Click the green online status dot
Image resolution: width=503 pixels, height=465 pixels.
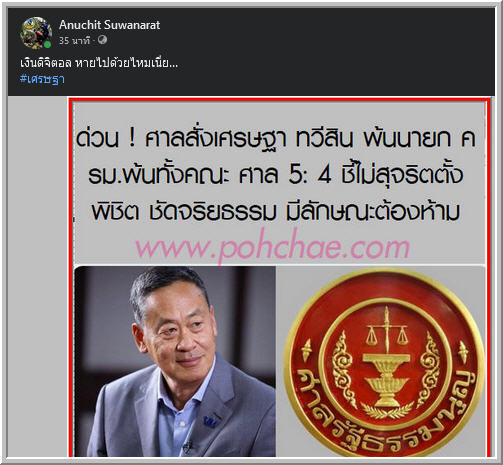coord(47,44)
